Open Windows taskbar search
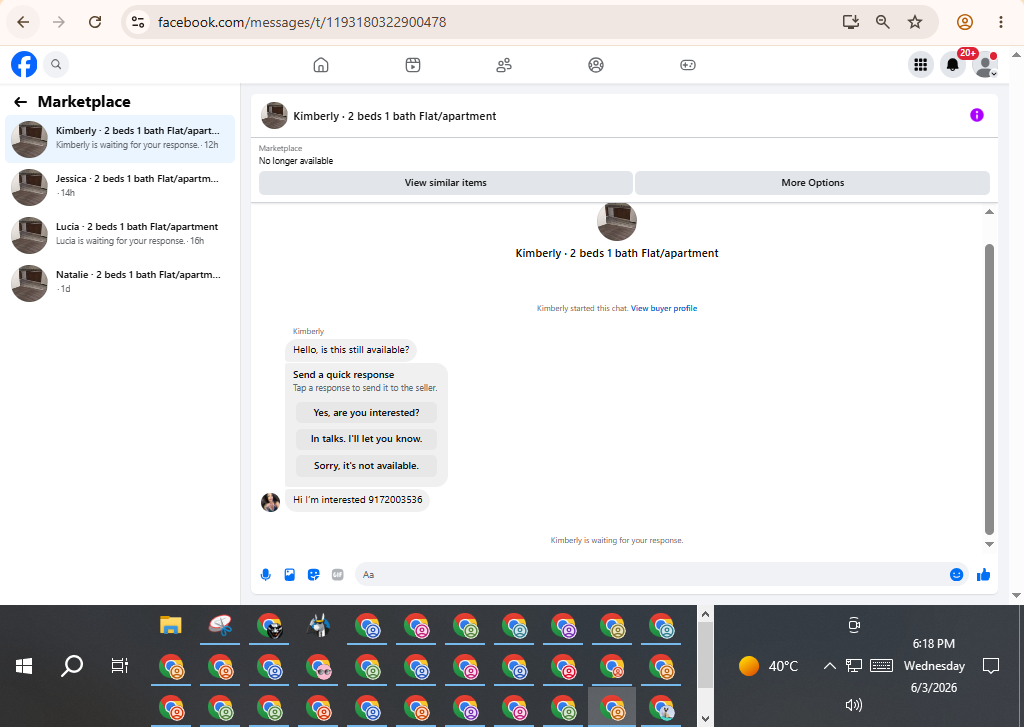 click(x=72, y=666)
